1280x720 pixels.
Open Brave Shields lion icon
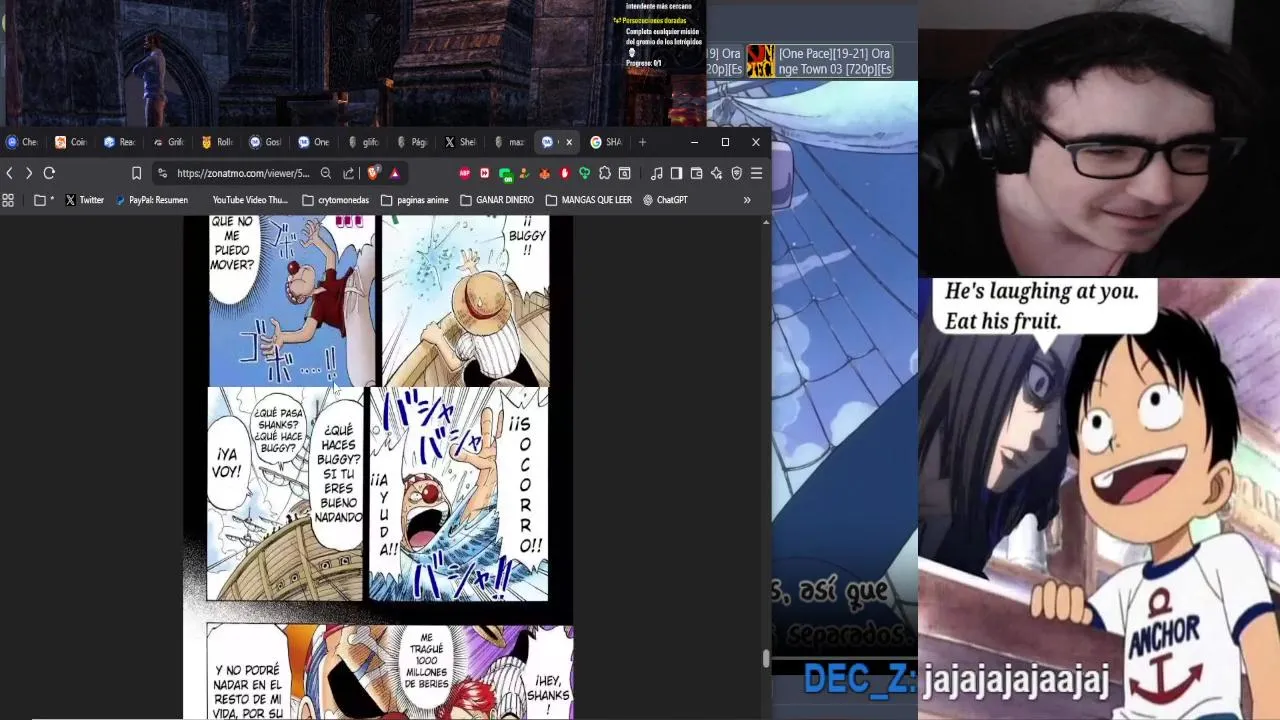374,173
